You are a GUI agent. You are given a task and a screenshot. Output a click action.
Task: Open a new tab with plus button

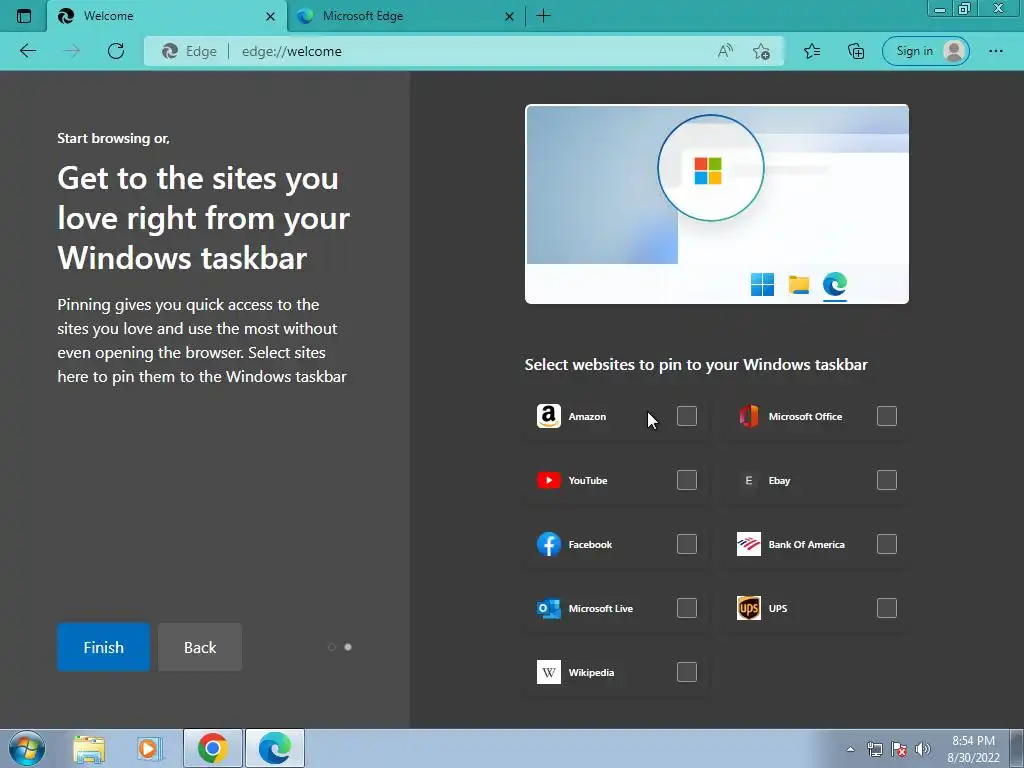(x=543, y=16)
